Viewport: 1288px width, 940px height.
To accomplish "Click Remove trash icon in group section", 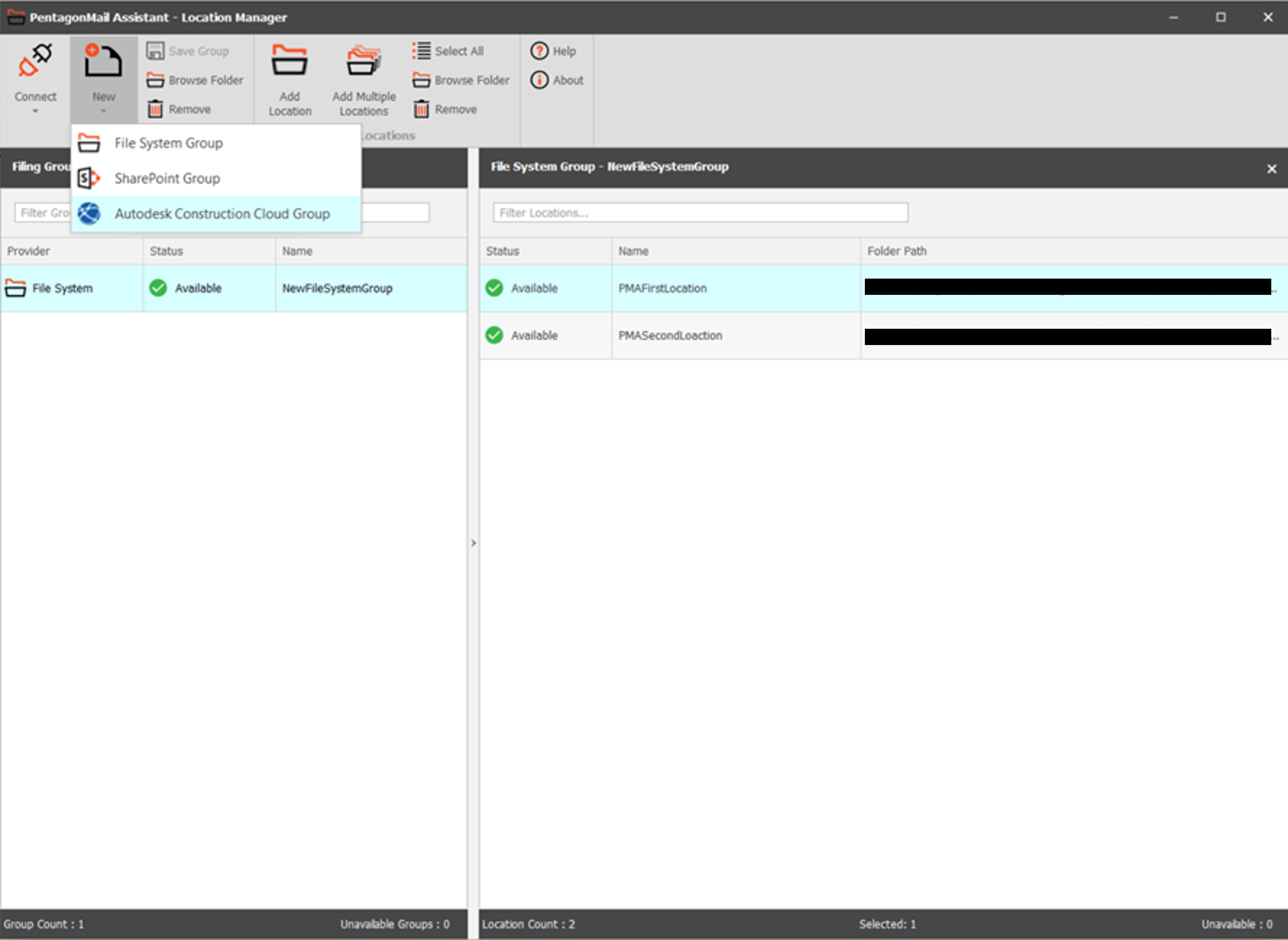I will tap(155, 109).
